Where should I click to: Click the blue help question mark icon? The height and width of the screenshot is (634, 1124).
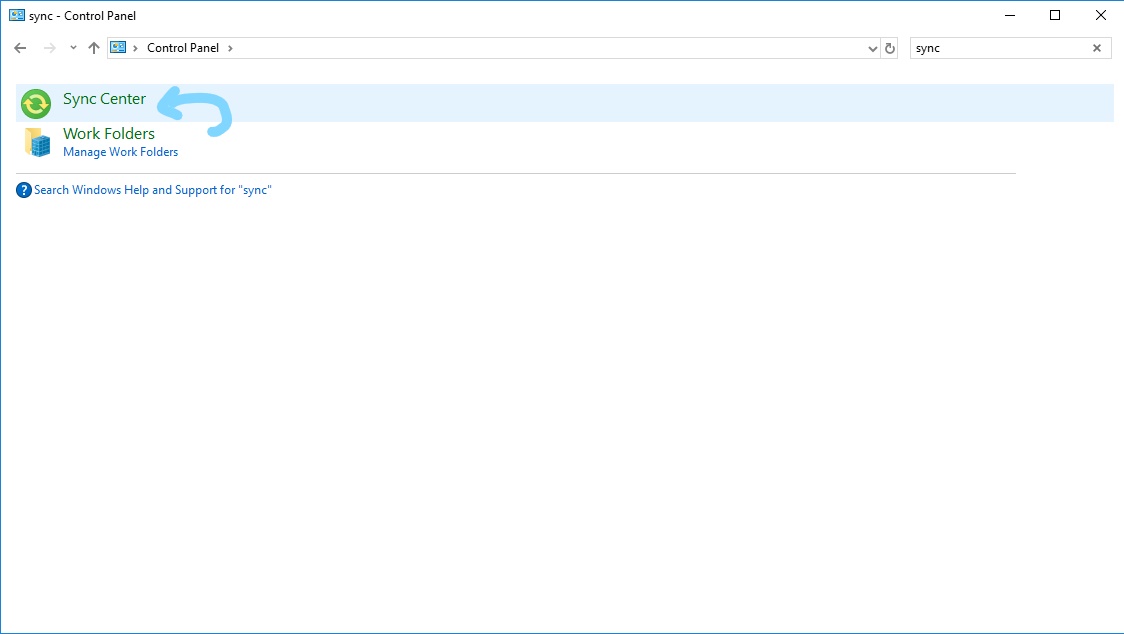tap(24, 190)
